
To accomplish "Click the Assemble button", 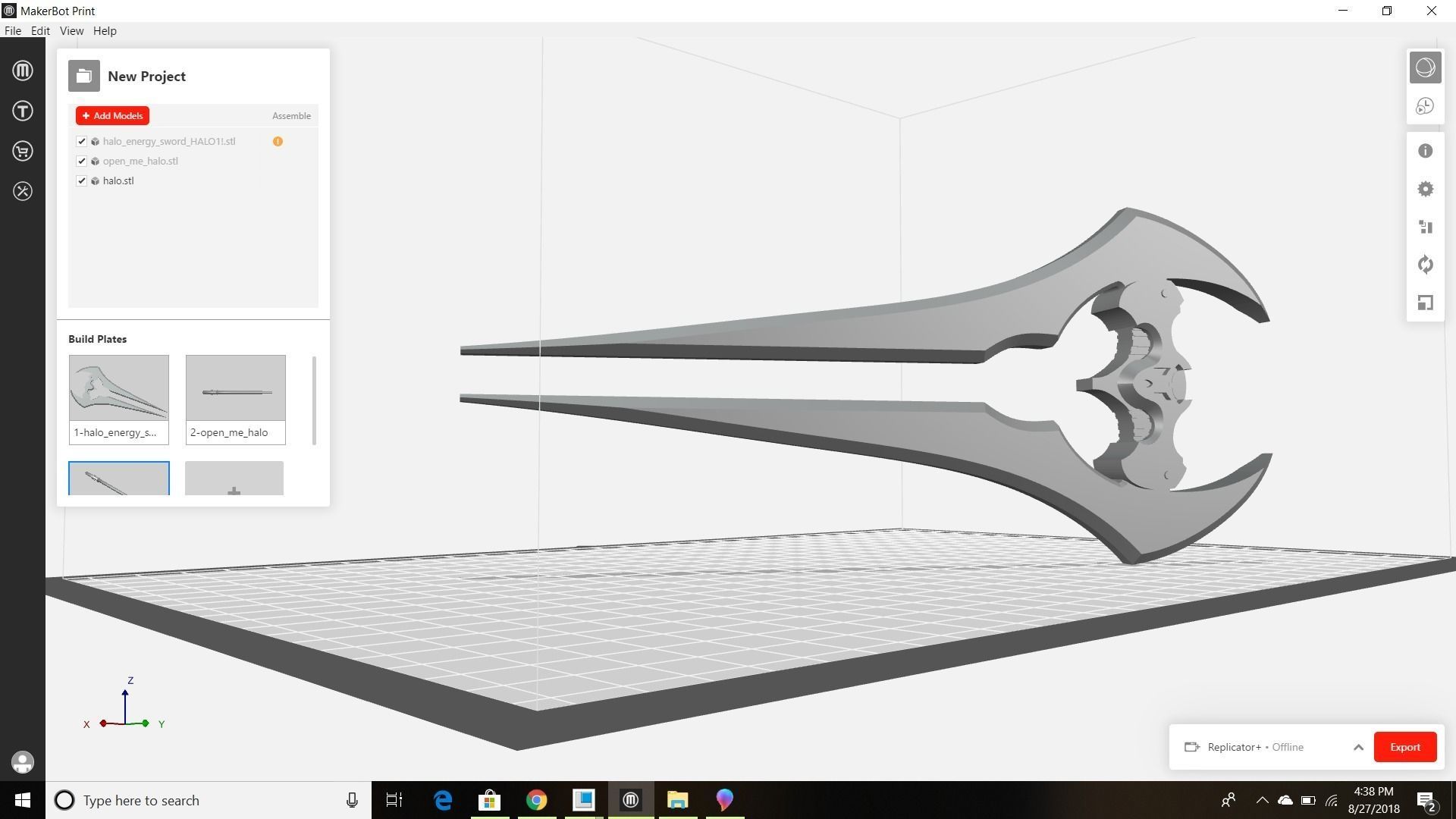I will tap(291, 116).
